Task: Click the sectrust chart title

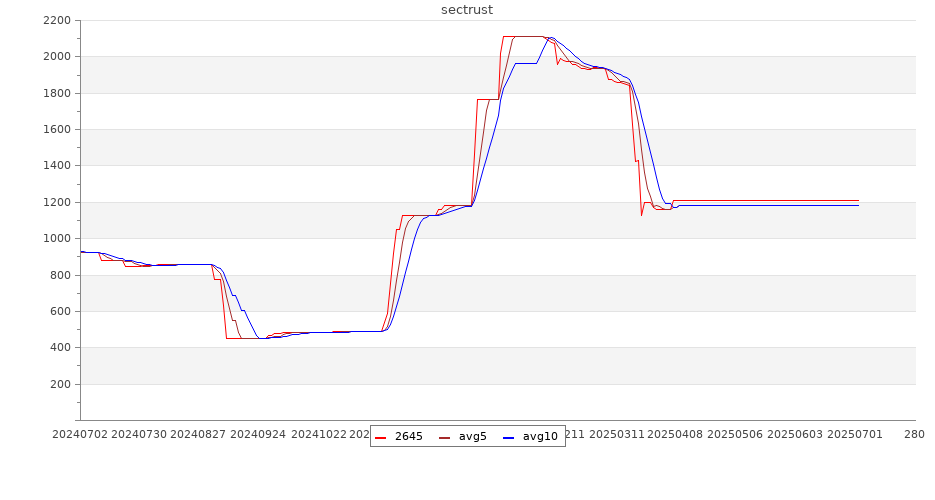Action: coord(467,10)
